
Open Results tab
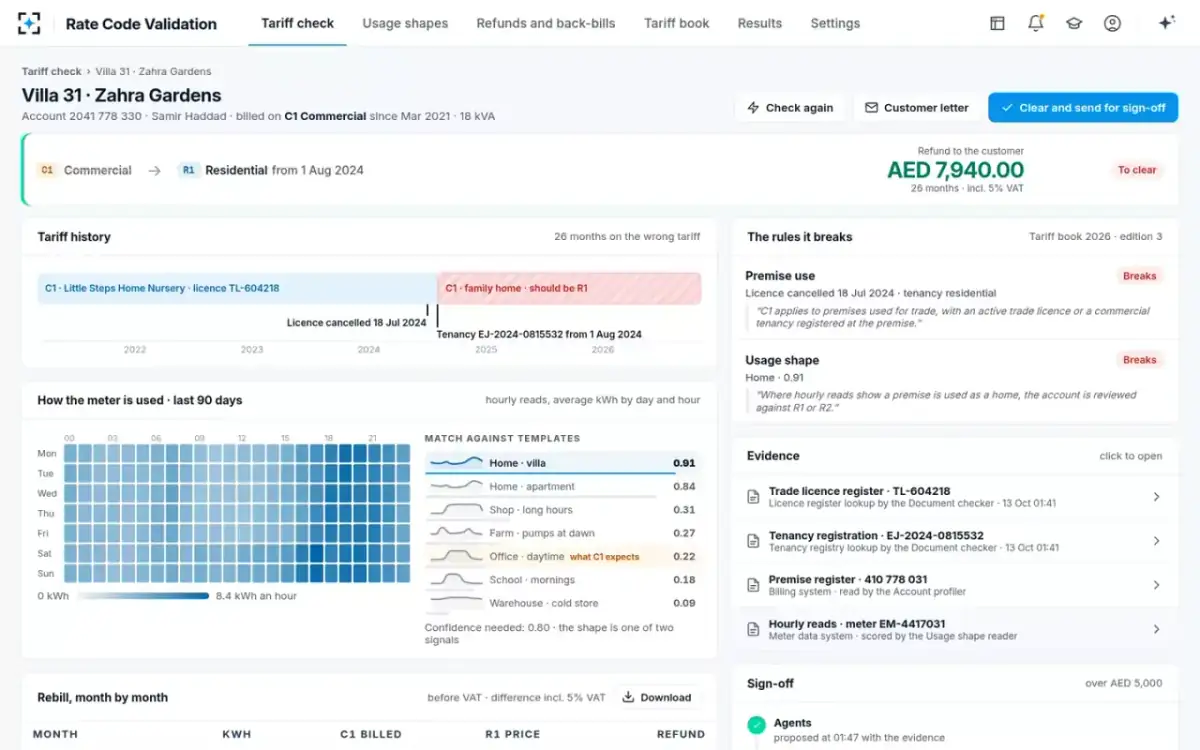click(760, 23)
